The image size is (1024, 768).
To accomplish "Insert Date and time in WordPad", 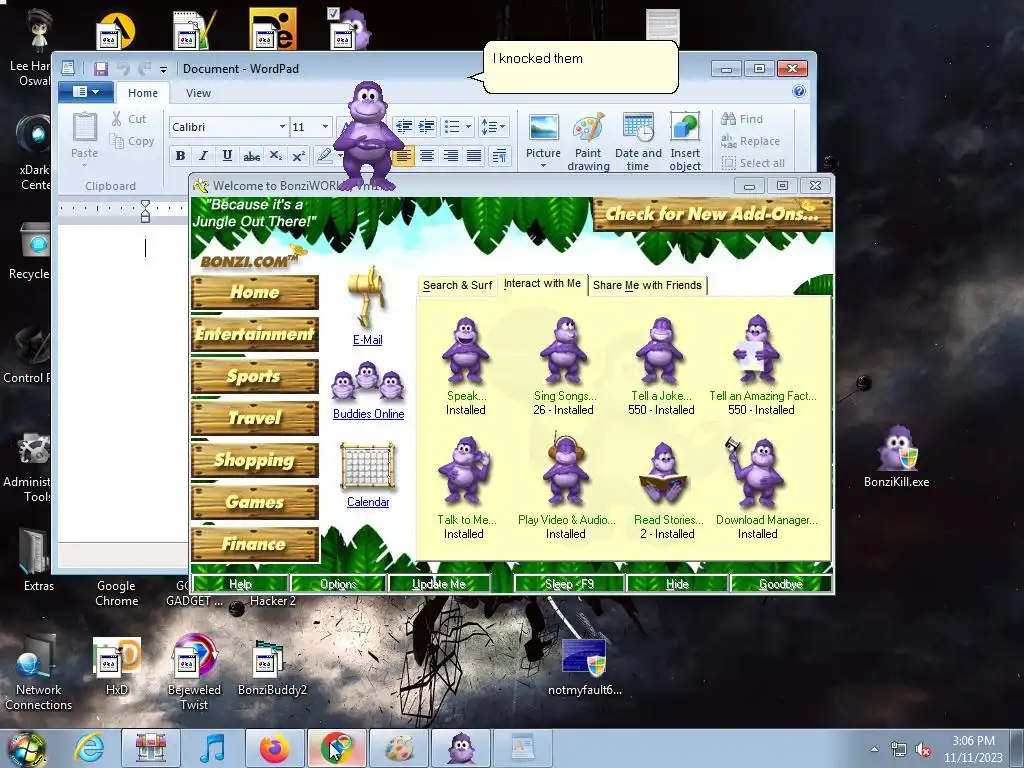I will [x=638, y=142].
